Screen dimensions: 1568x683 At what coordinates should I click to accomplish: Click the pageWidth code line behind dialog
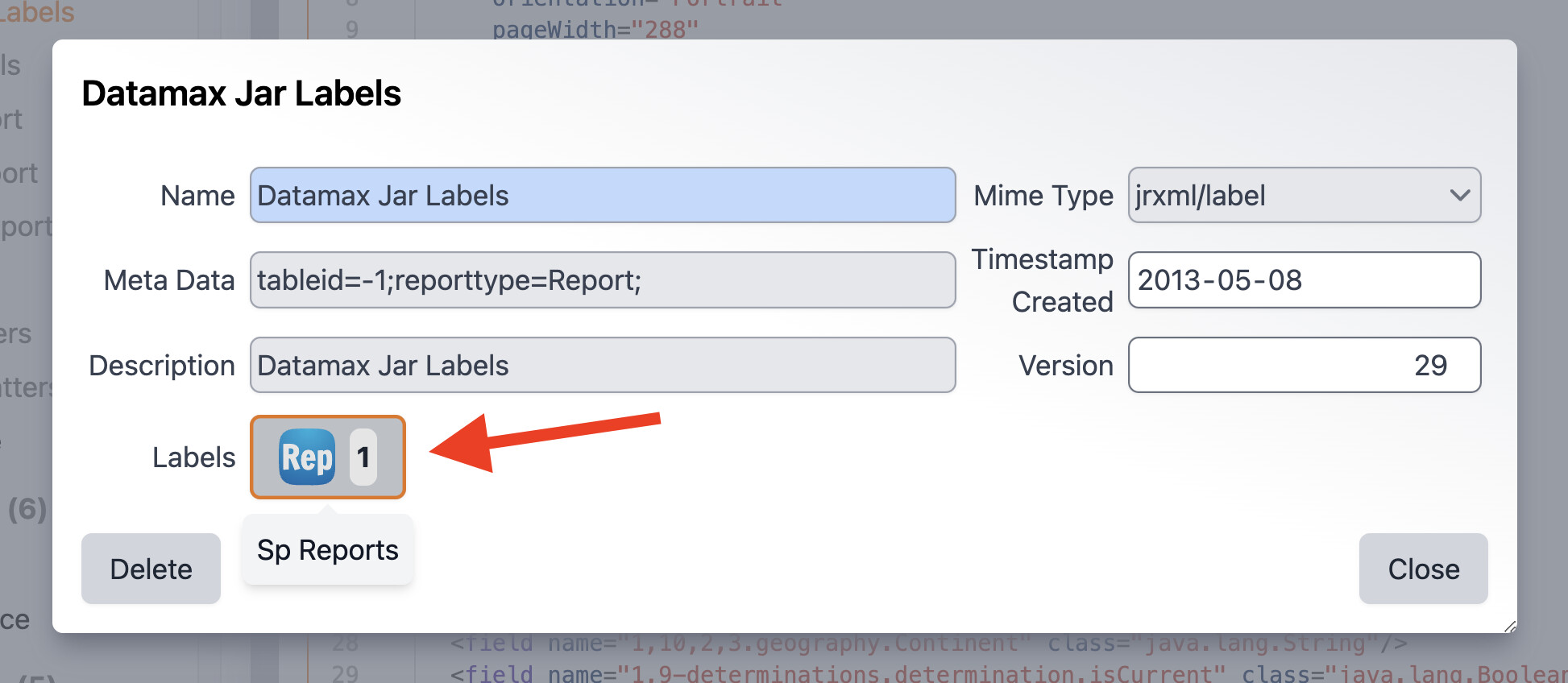pyautogui.click(x=595, y=29)
